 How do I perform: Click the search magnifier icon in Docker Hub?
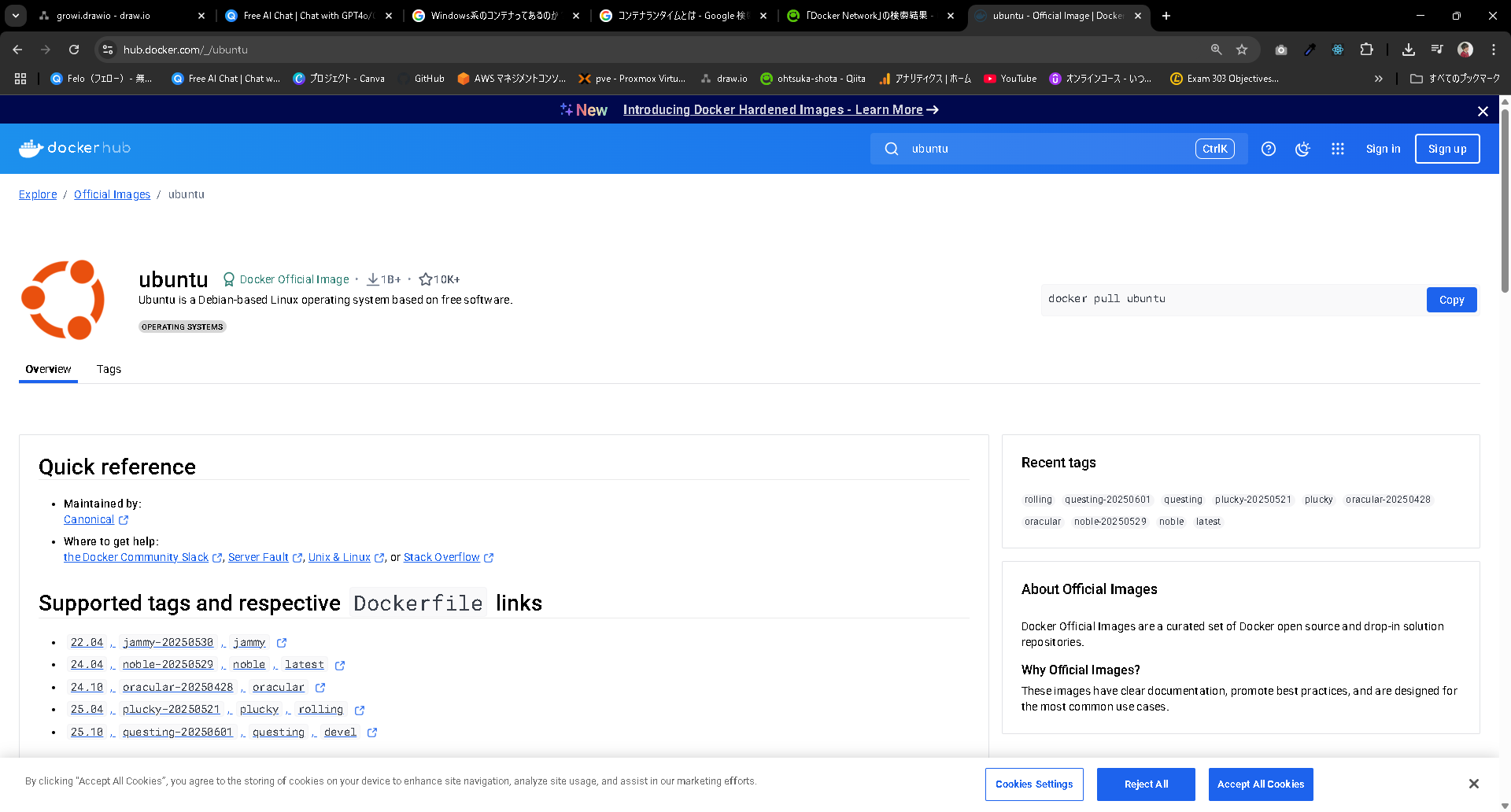pyautogui.click(x=891, y=149)
